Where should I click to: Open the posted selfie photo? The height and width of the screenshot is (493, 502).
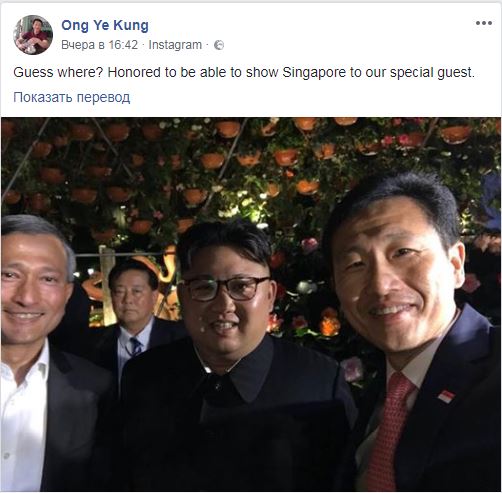point(251,304)
